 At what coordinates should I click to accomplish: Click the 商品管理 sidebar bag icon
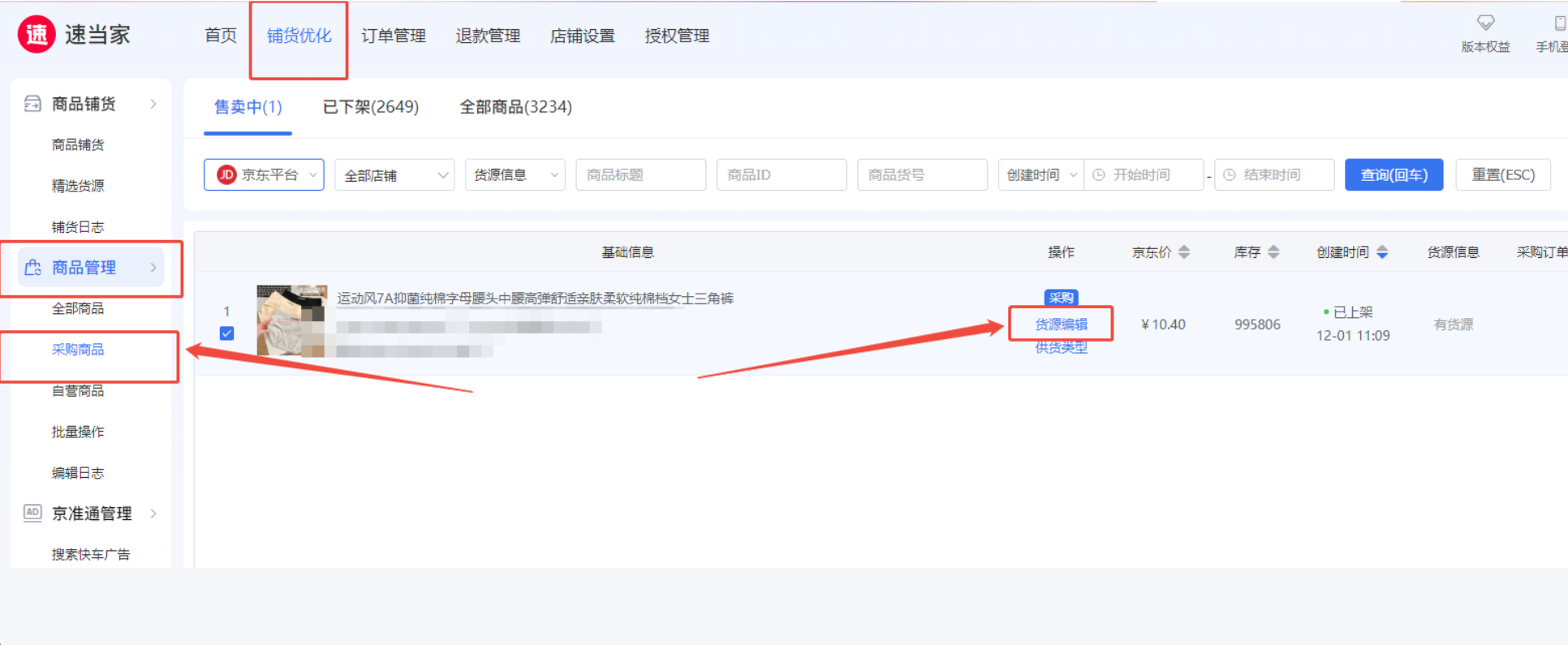(32, 268)
